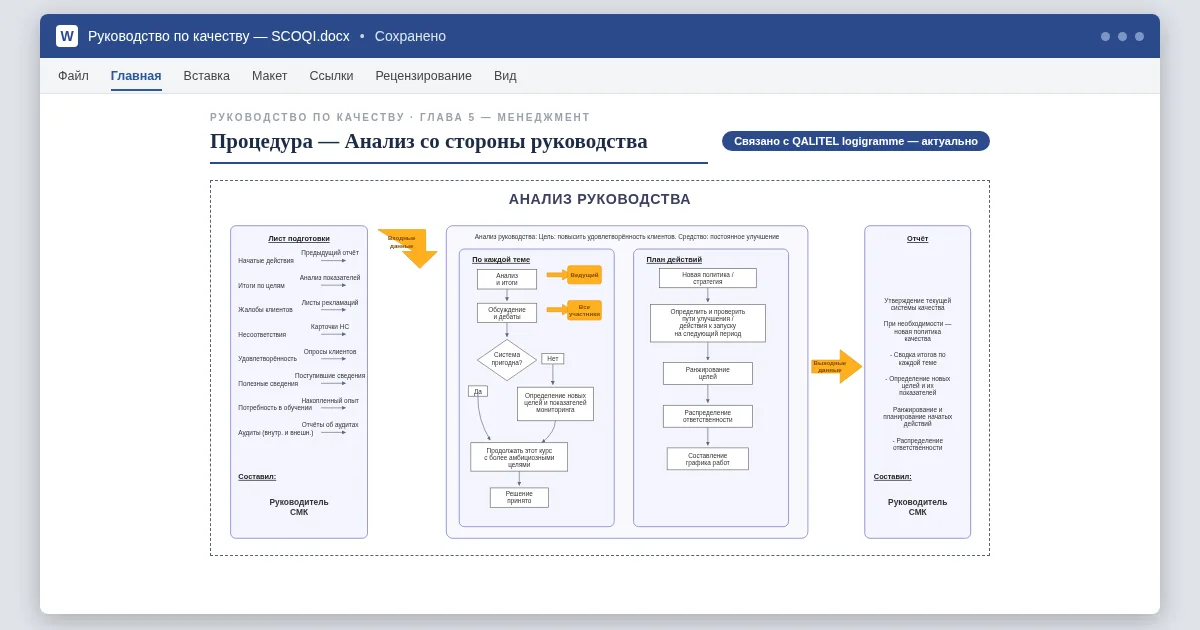Select the diagram title АНАЛИЗ РУКОВОДСТВА
Viewport: 1200px width, 630px height.
point(600,199)
